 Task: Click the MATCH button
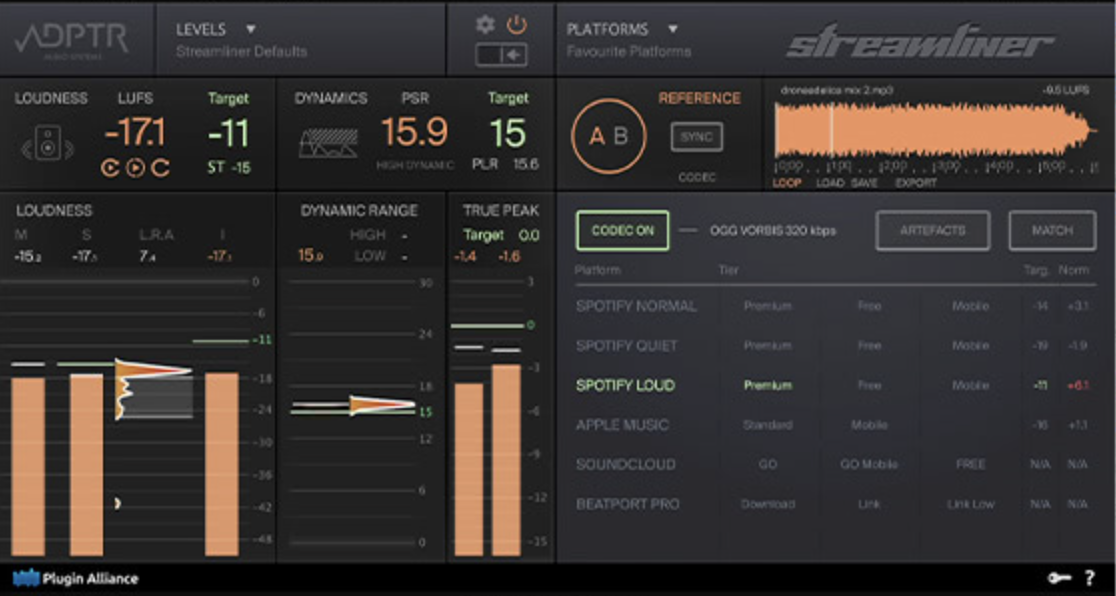tap(1052, 231)
